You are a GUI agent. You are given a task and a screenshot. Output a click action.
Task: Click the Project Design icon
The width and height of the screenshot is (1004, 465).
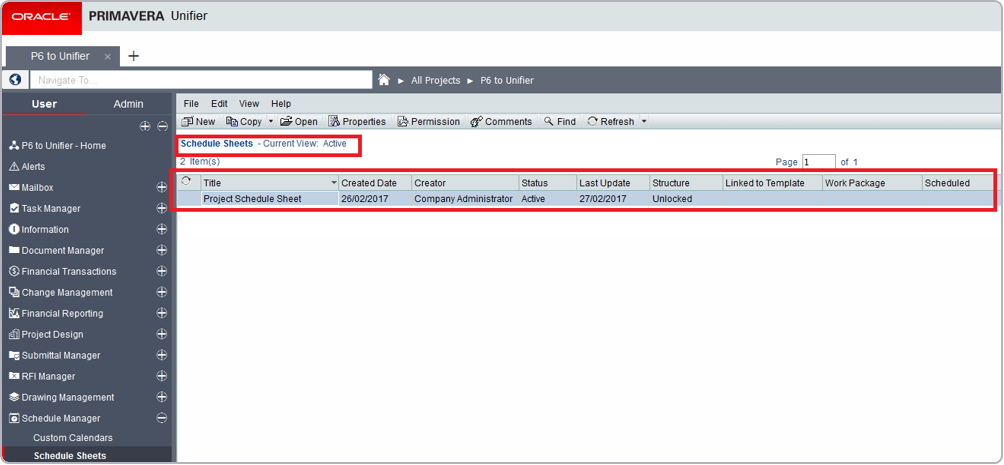pyautogui.click(x=14, y=334)
